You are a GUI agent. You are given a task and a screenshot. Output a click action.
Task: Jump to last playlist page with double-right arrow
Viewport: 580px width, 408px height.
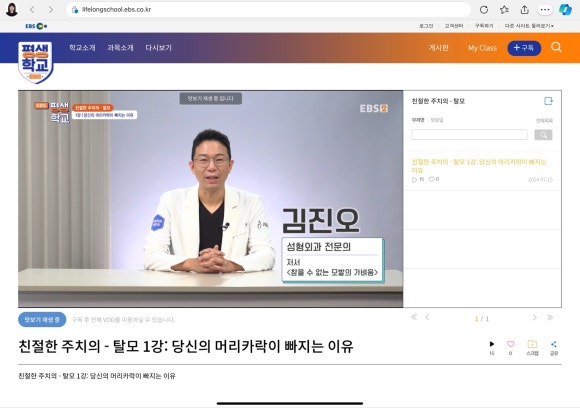(550, 317)
